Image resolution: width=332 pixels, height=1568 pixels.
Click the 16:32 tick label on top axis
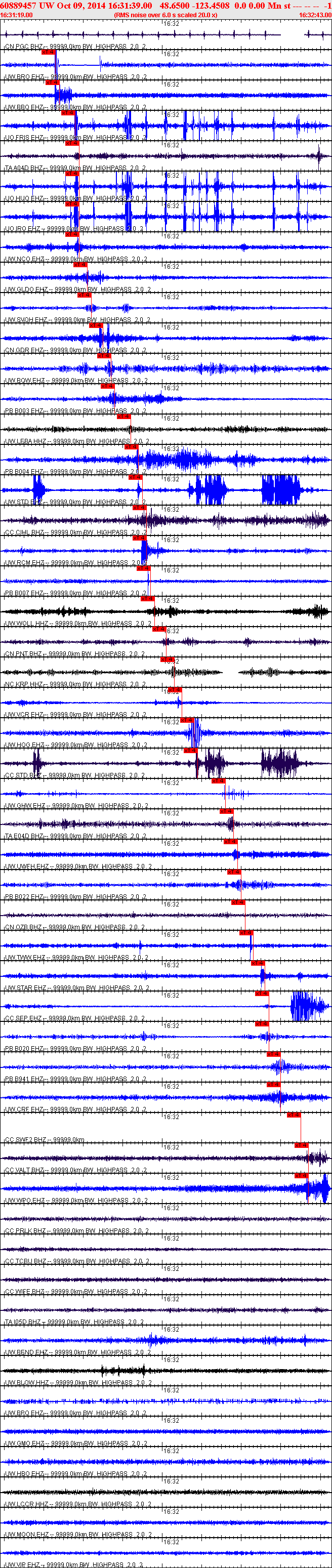171,23
